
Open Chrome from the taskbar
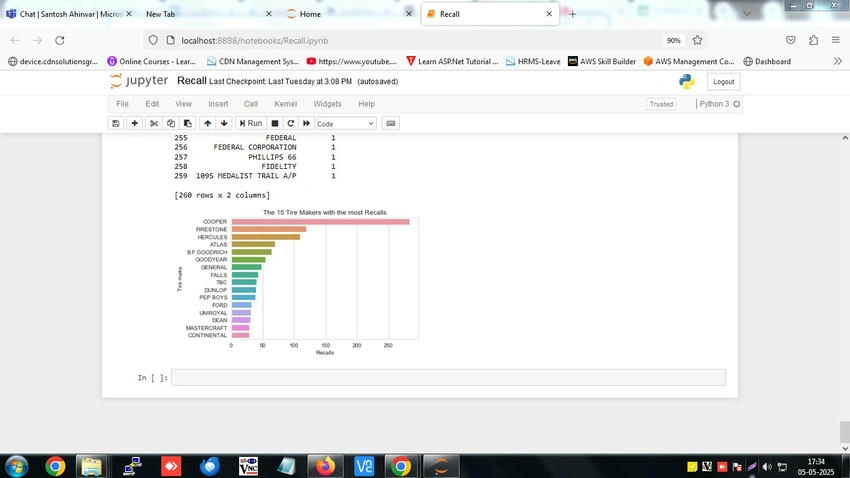point(55,466)
